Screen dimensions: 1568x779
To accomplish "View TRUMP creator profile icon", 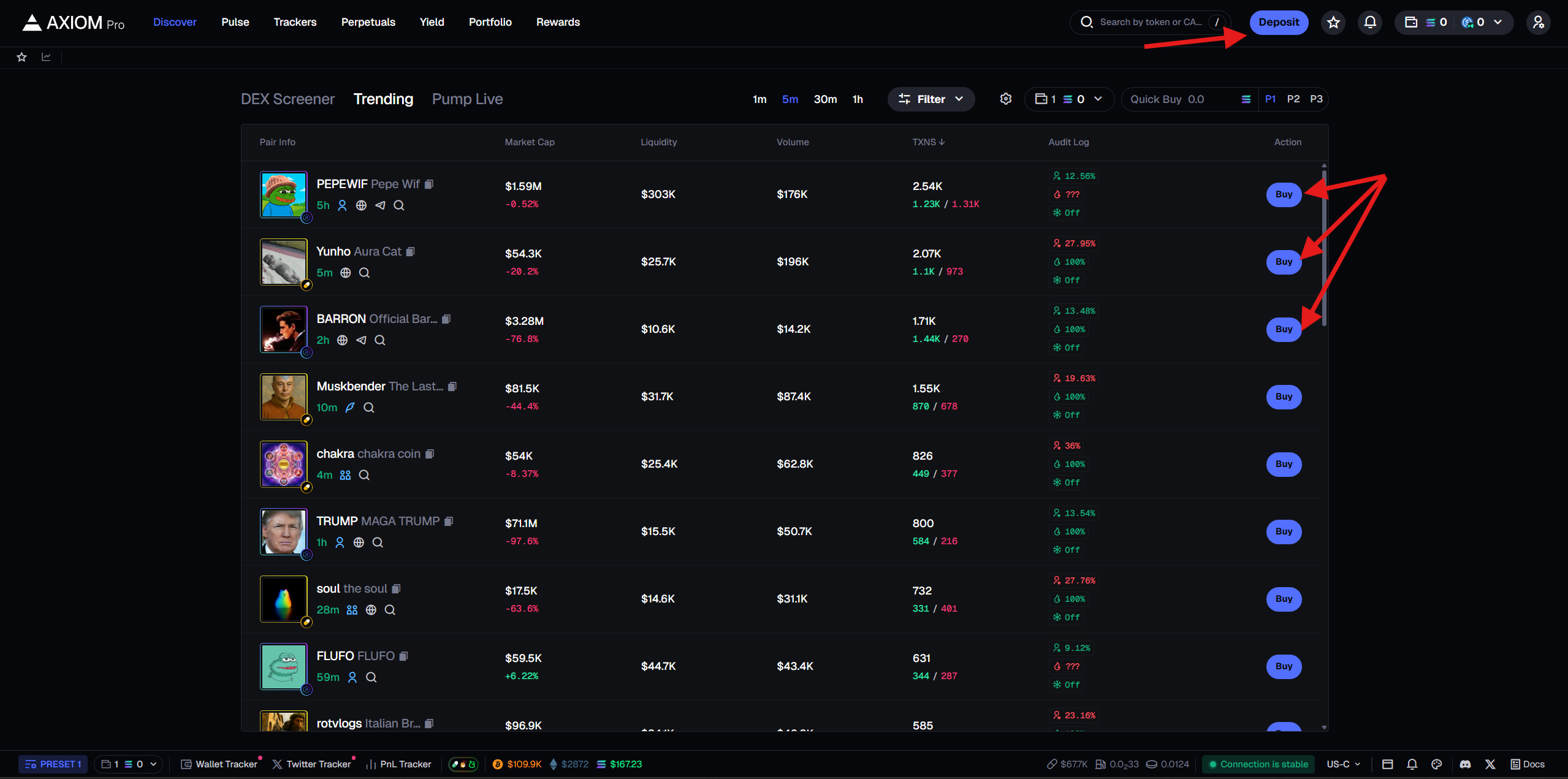I will [x=340, y=542].
